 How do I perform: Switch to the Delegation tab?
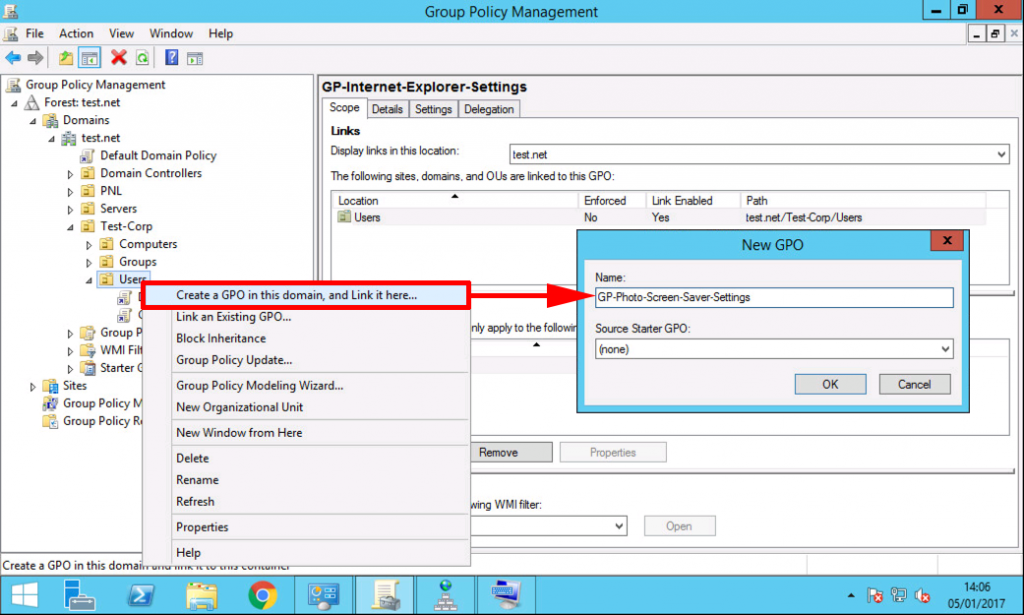(x=489, y=108)
